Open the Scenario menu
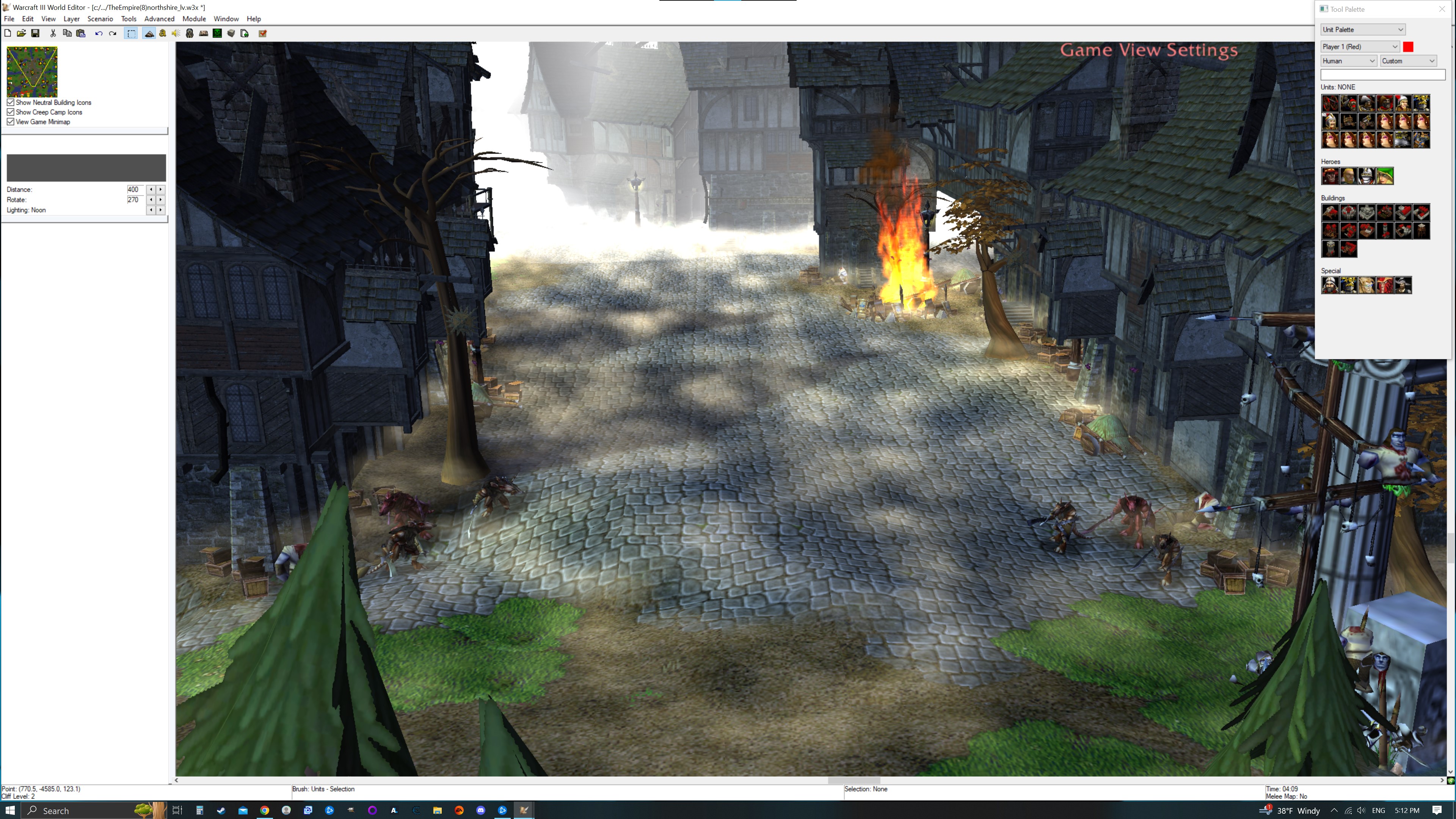1456x819 pixels. tap(100, 19)
